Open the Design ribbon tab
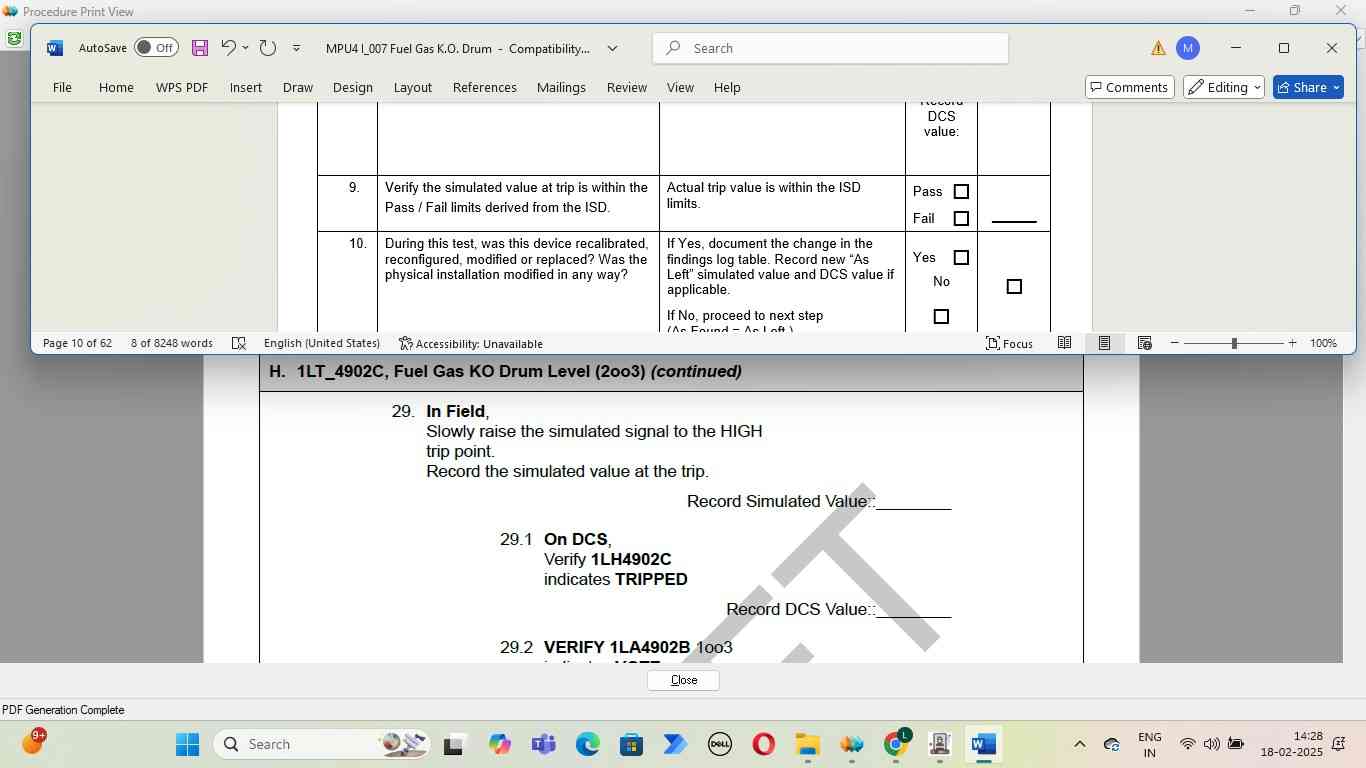 click(353, 87)
